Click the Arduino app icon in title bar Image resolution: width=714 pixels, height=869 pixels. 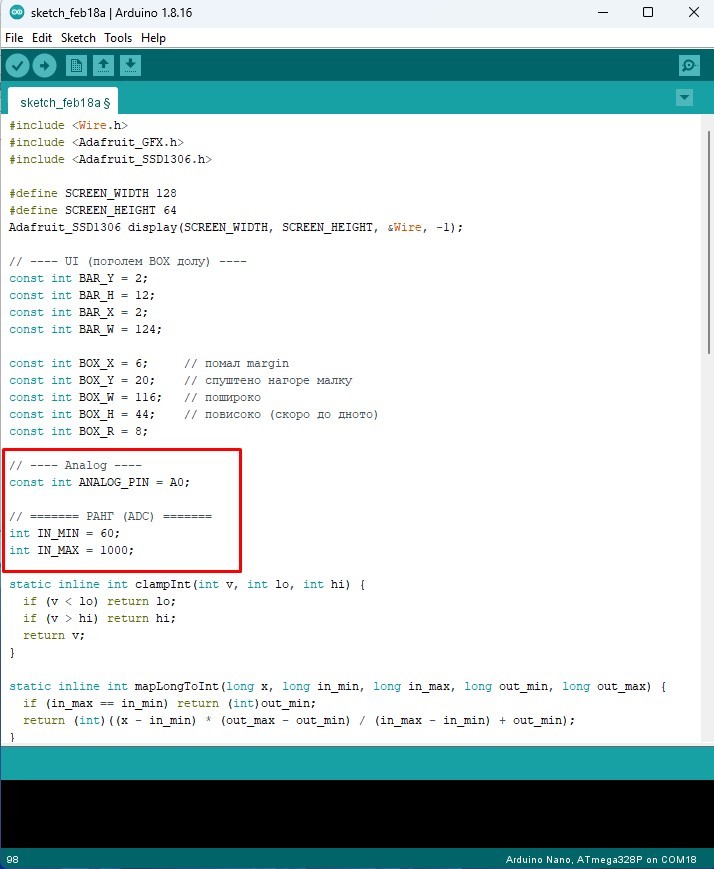11,12
